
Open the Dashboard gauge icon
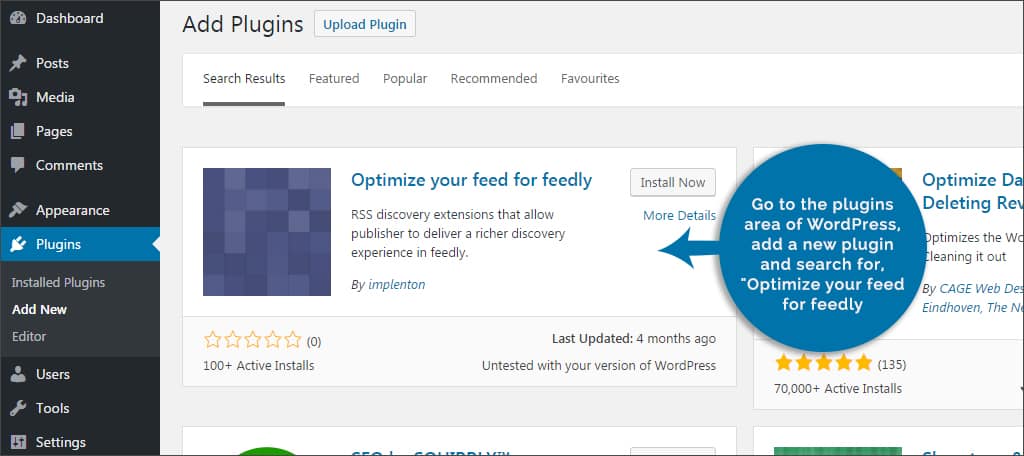coord(18,18)
